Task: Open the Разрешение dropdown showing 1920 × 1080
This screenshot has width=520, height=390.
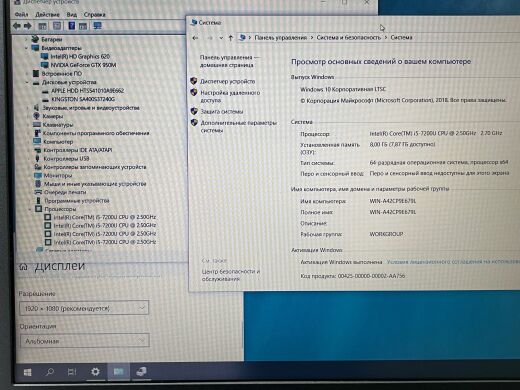Action: click(x=84, y=308)
